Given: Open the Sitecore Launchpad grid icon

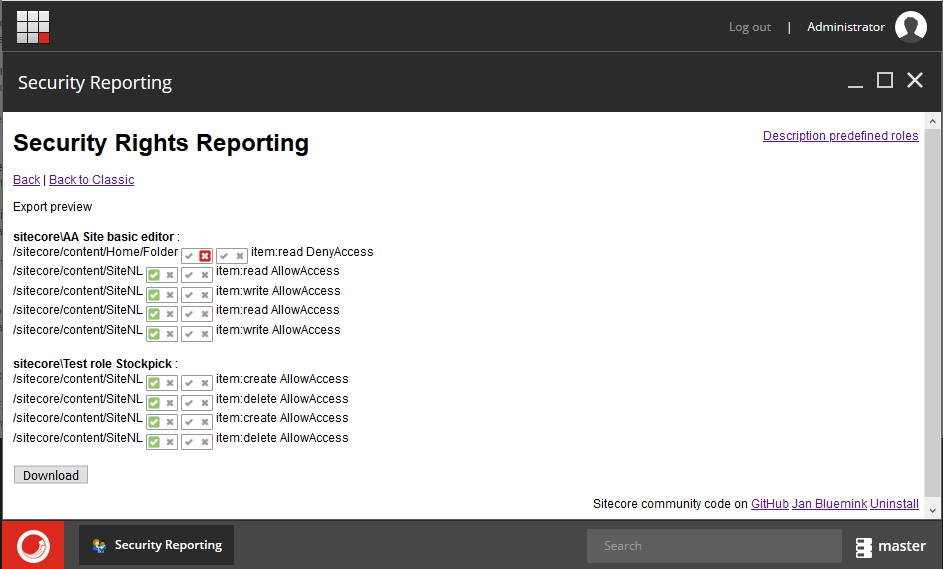Looking at the screenshot, I should pyautogui.click(x=33, y=27).
